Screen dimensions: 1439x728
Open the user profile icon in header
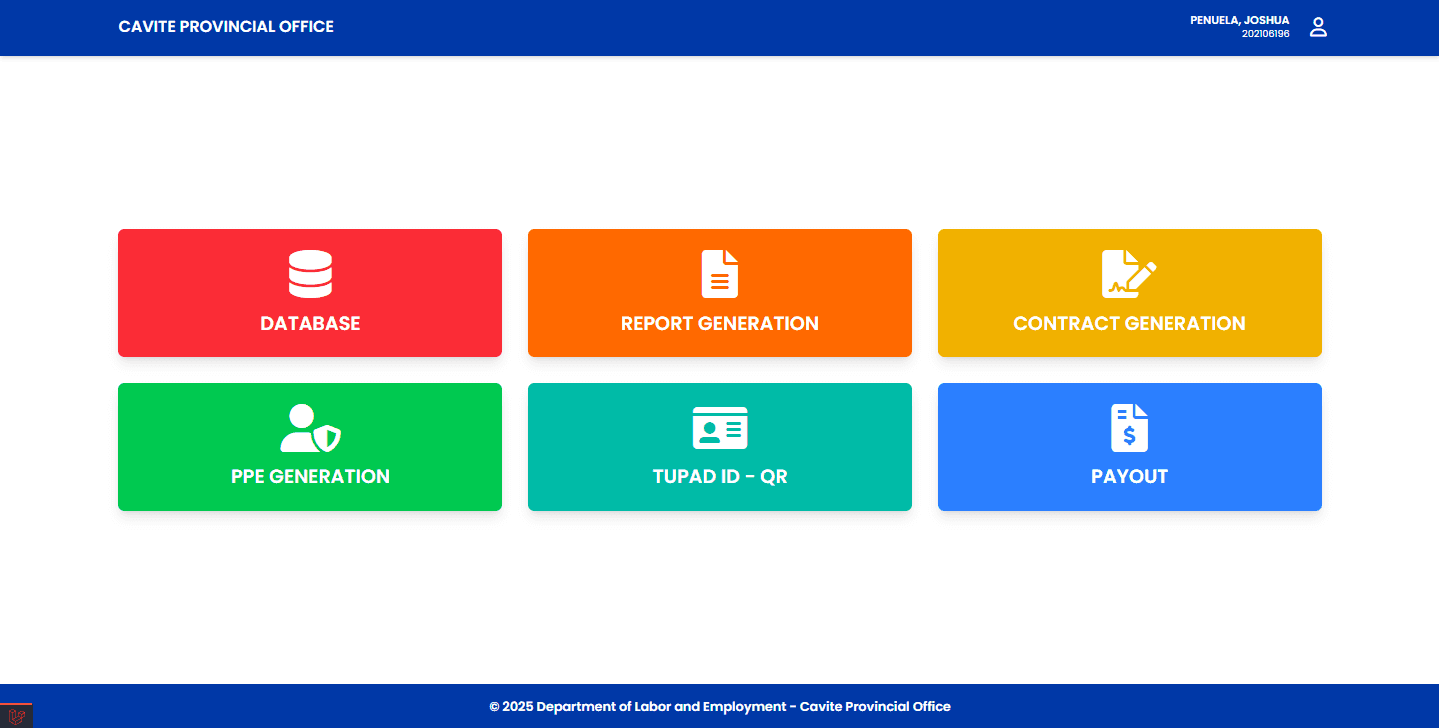coord(1318,28)
